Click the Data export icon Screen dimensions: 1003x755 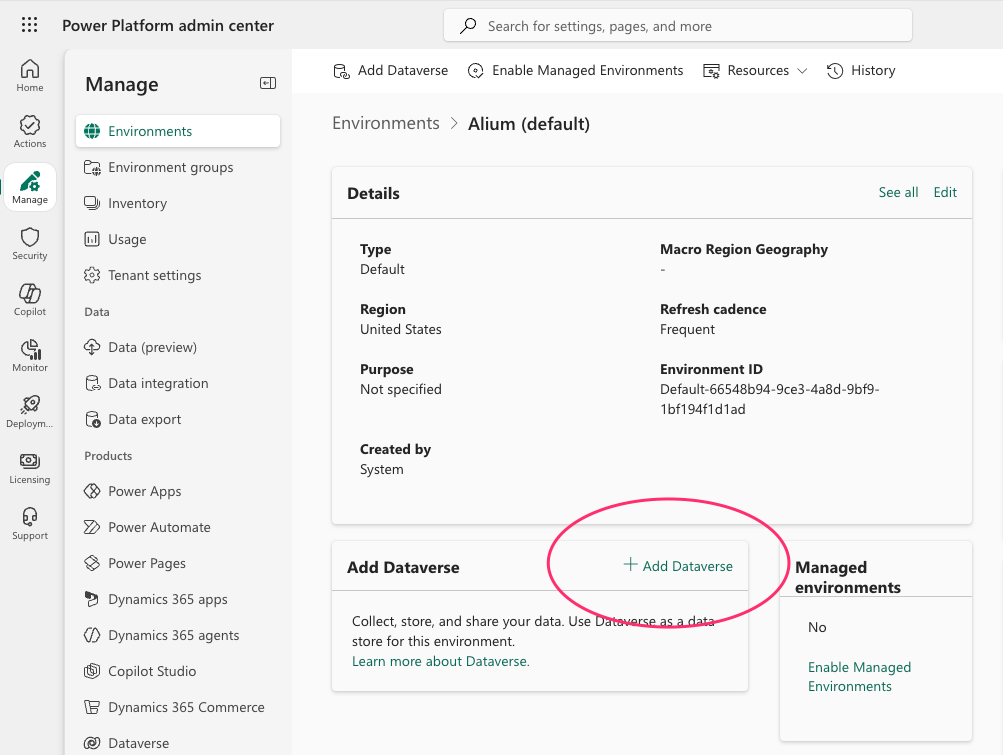(93, 419)
